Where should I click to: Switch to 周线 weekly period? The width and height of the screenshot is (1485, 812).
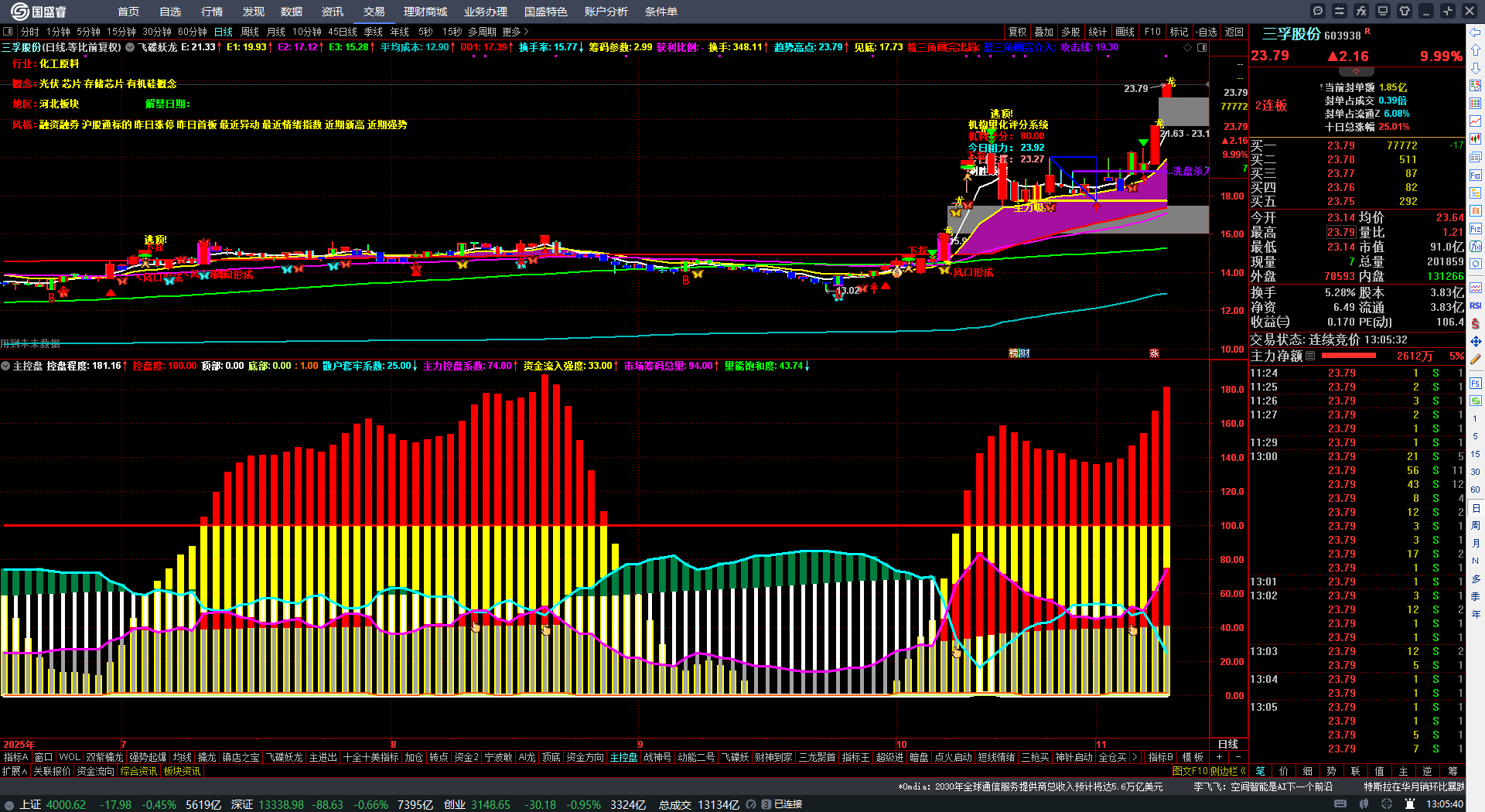pyautogui.click(x=250, y=32)
